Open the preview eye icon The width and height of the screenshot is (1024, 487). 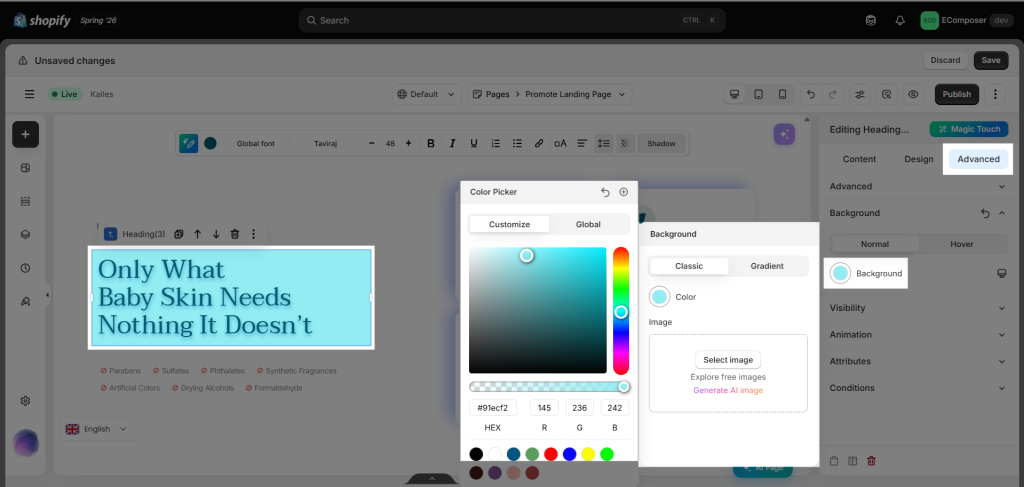tap(913, 94)
